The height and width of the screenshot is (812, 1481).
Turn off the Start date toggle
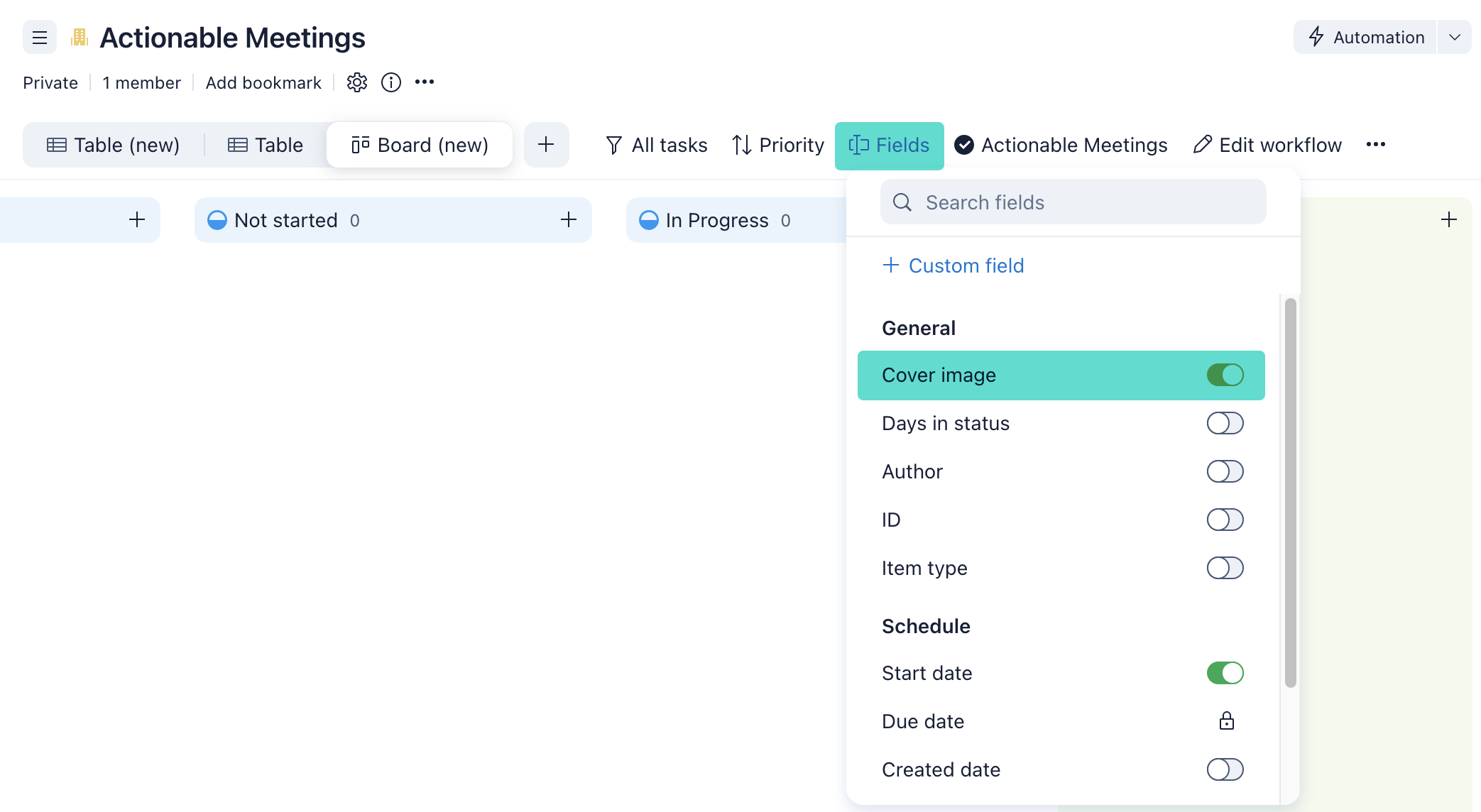pos(1225,673)
